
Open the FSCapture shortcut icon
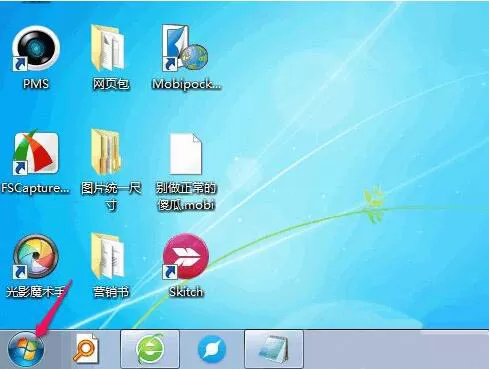[36, 153]
